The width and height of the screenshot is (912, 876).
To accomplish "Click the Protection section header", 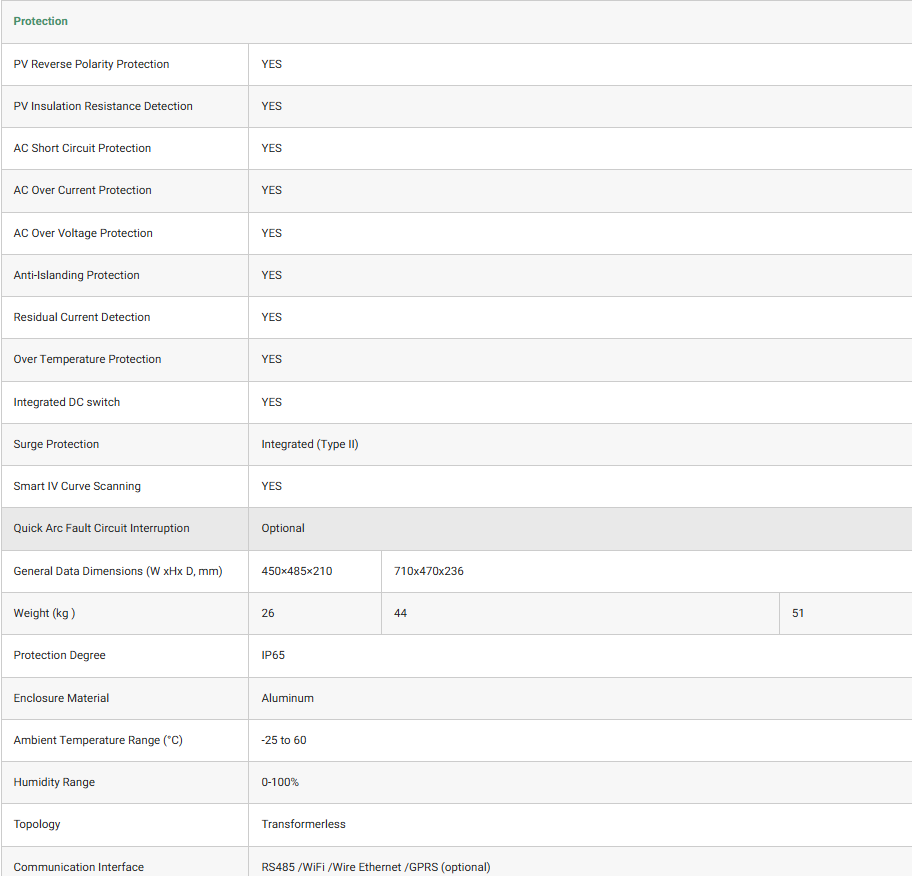I will pos(41,21).
